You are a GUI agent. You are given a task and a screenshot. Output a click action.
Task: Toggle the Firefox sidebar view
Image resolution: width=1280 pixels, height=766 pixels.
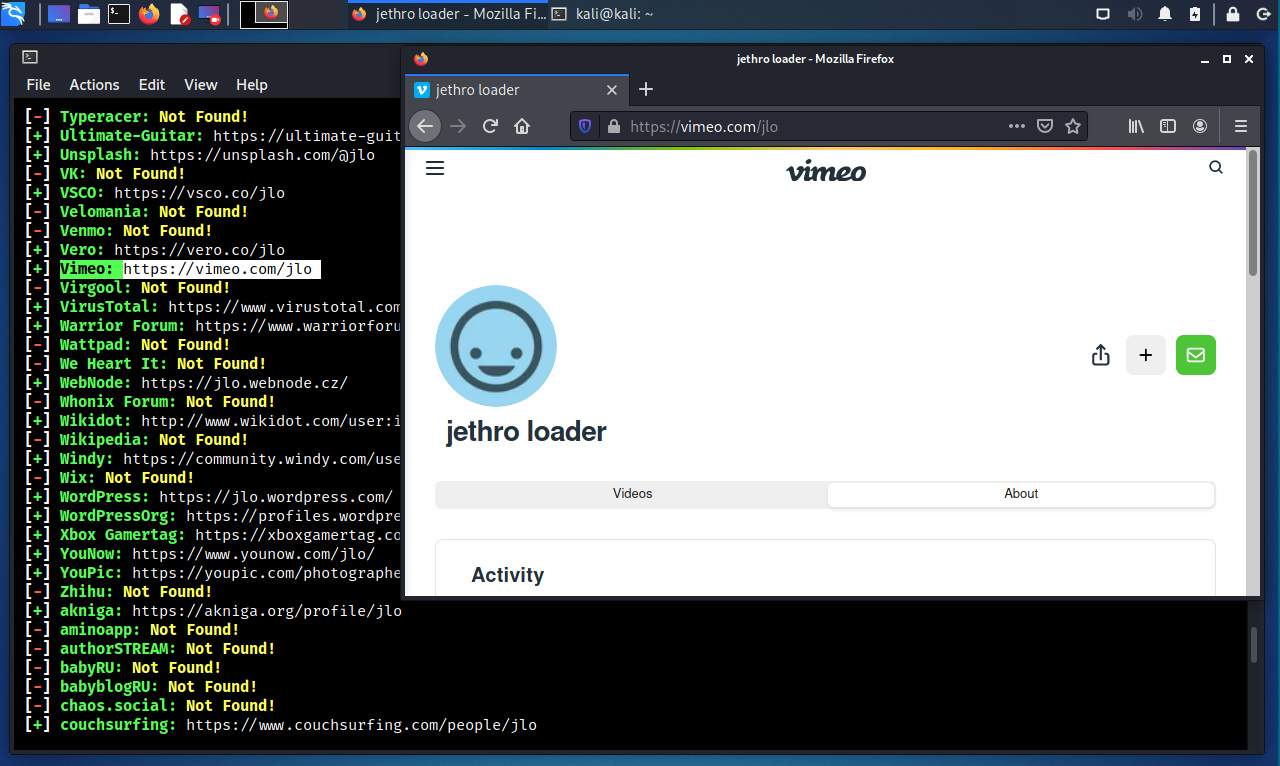1168,126
